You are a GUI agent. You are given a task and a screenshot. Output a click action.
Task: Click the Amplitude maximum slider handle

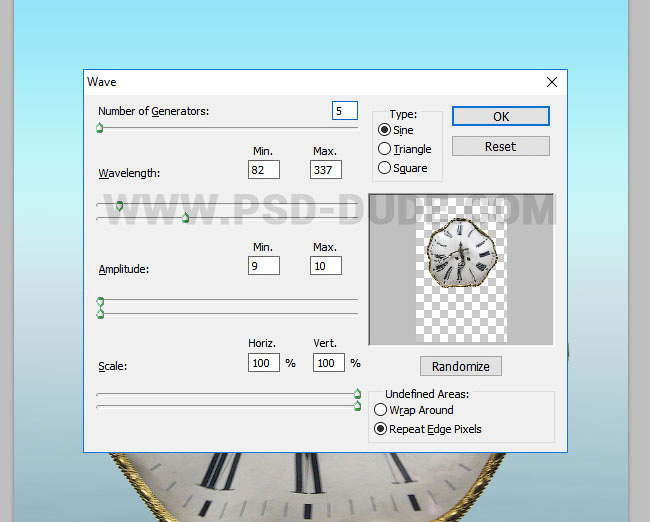(x=100, y=314)
